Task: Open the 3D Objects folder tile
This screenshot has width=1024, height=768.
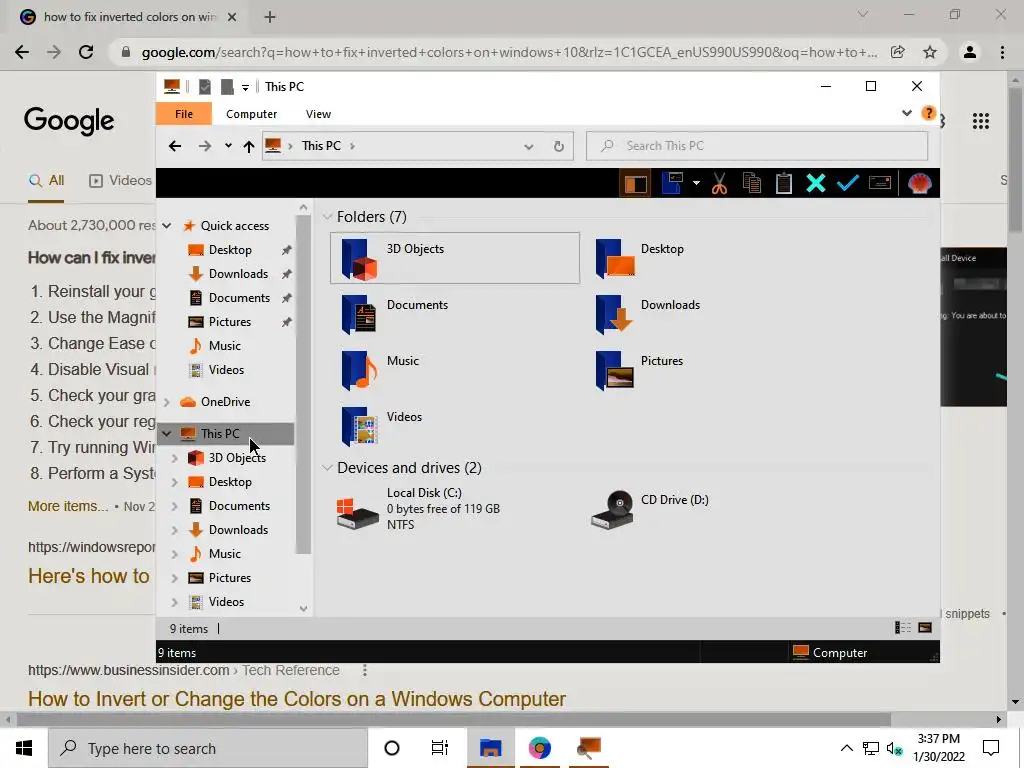Action: point(455,258)
